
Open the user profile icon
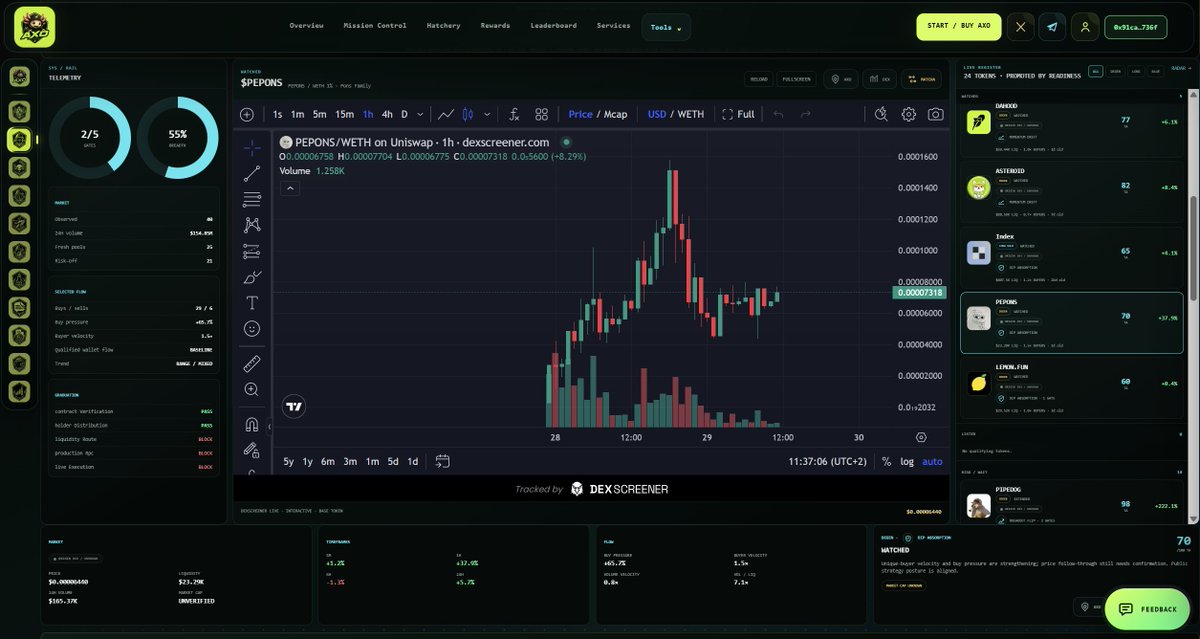(x=1085, y=27)
